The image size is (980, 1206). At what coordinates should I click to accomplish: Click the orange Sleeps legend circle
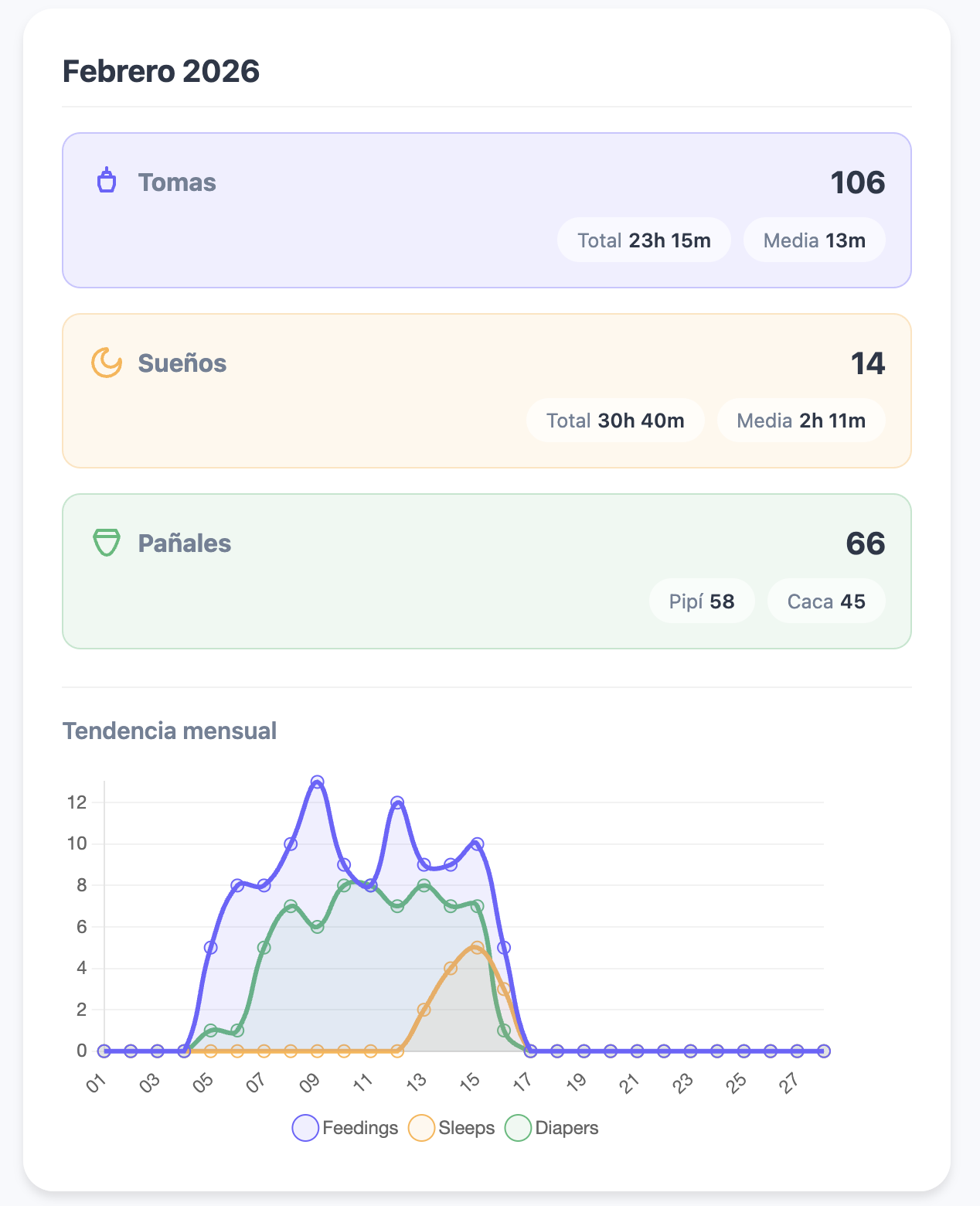coord(421,1129)
